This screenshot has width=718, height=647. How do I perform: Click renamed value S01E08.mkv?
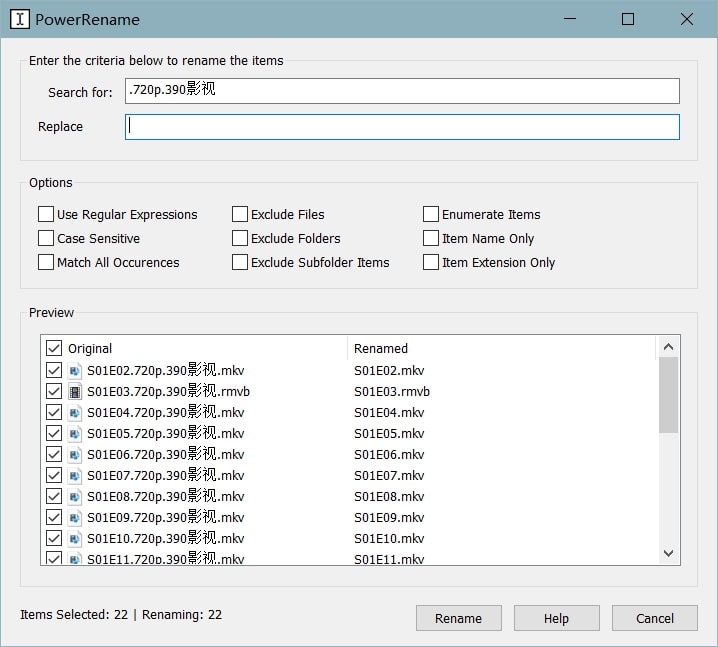389,497
